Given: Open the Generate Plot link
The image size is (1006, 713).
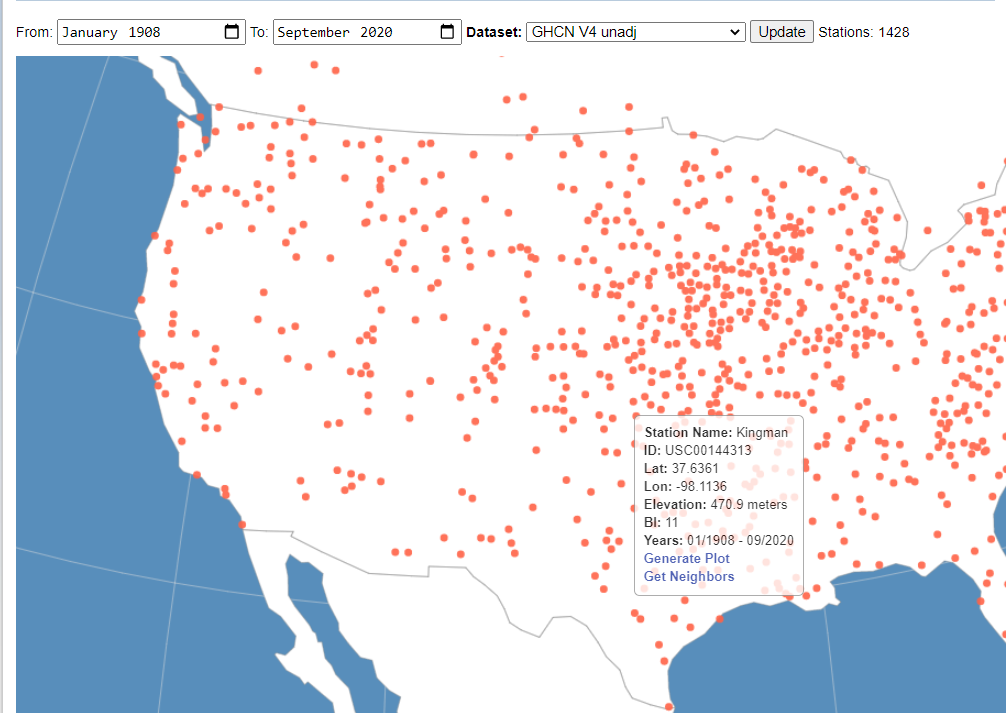Looking at the screenshot, I should tap(686, 558).
